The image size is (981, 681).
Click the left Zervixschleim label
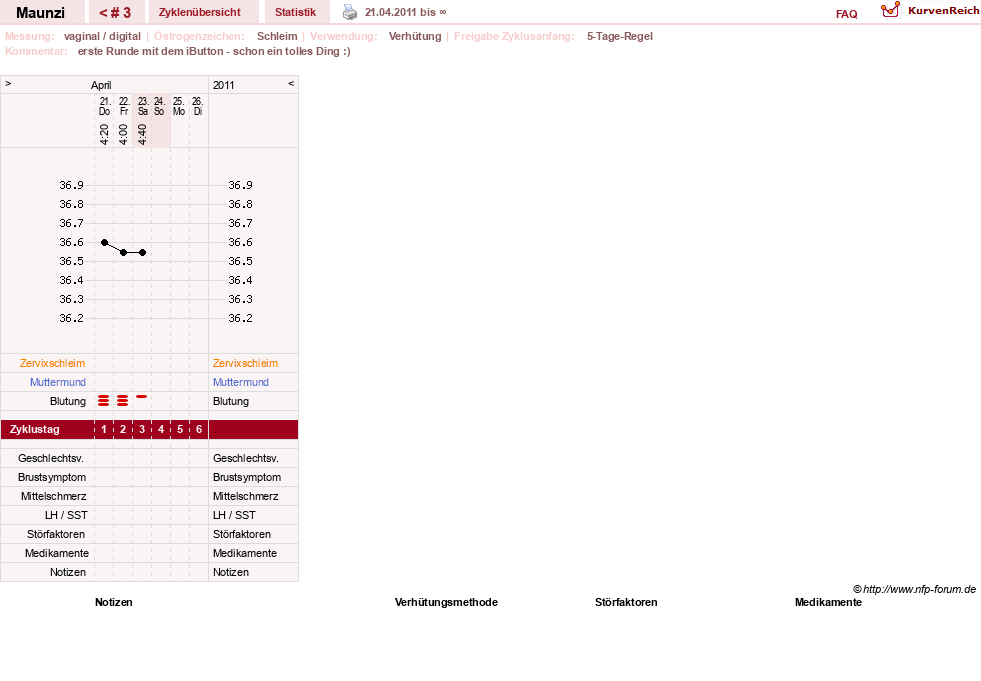(53, 363)
